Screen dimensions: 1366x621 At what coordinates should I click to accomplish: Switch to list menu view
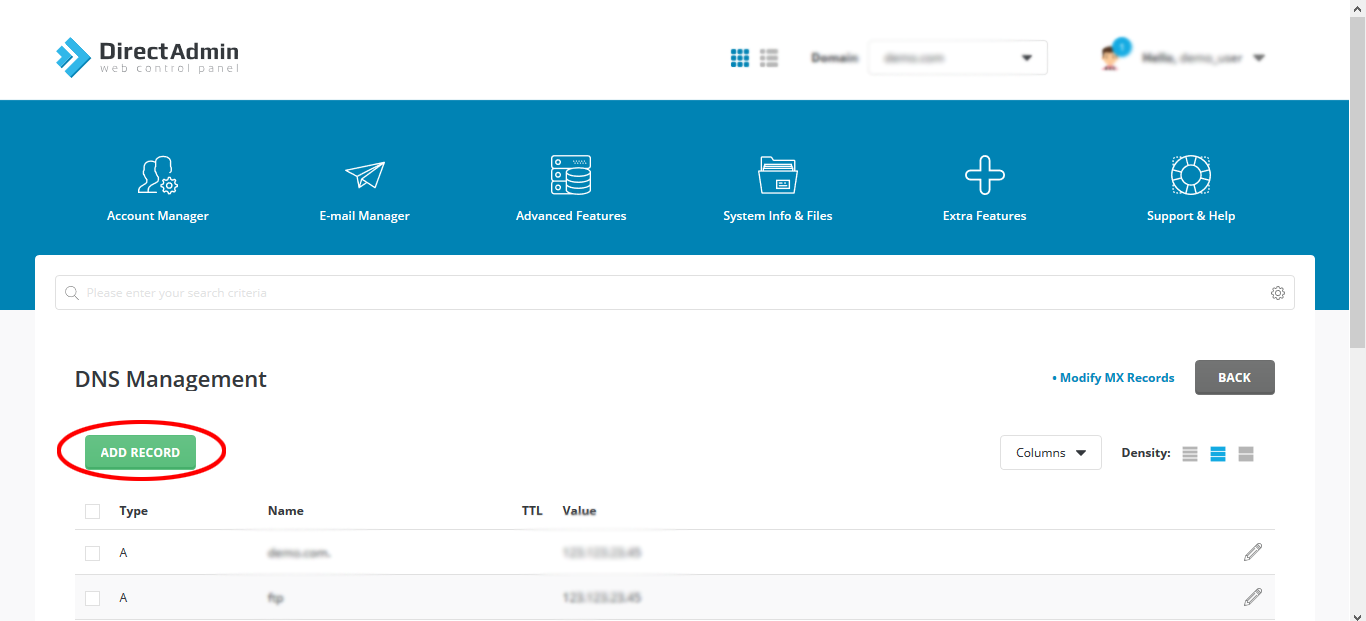pyautogui.click(x=769, y=58)
